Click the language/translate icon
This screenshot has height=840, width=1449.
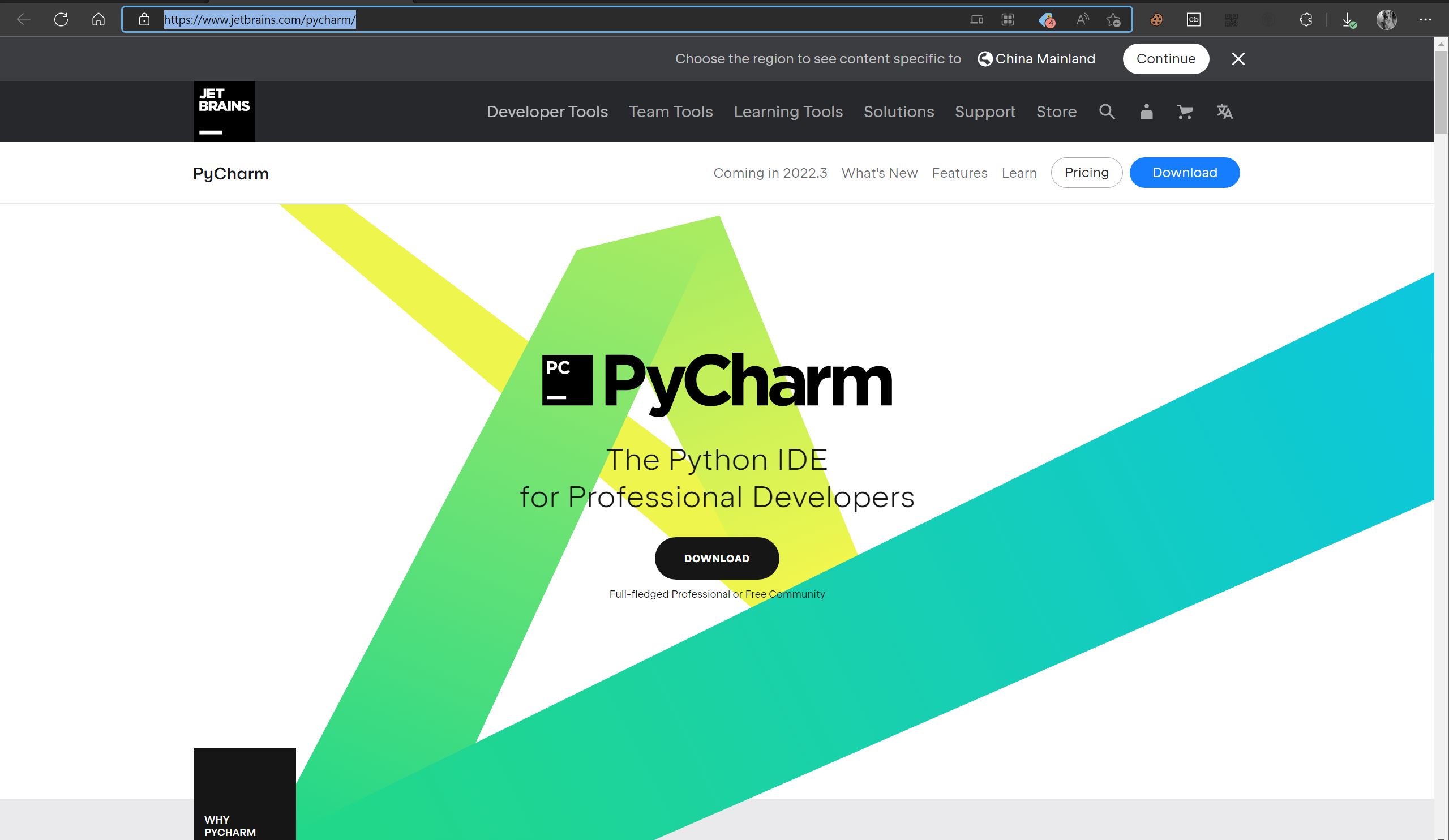click(x=1224, y=111)
